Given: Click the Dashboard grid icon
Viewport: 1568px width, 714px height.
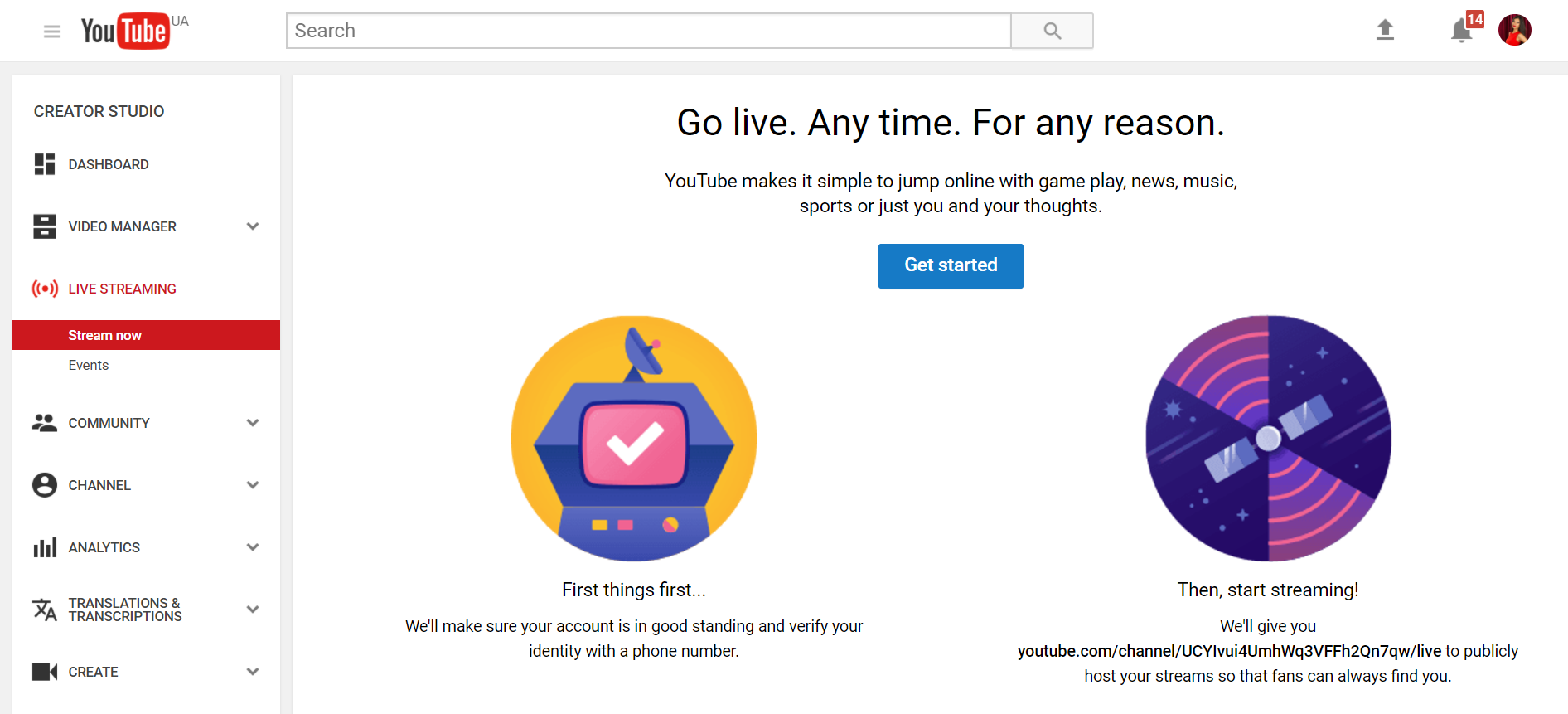Looking at the screenshot, I should point(45,164).
